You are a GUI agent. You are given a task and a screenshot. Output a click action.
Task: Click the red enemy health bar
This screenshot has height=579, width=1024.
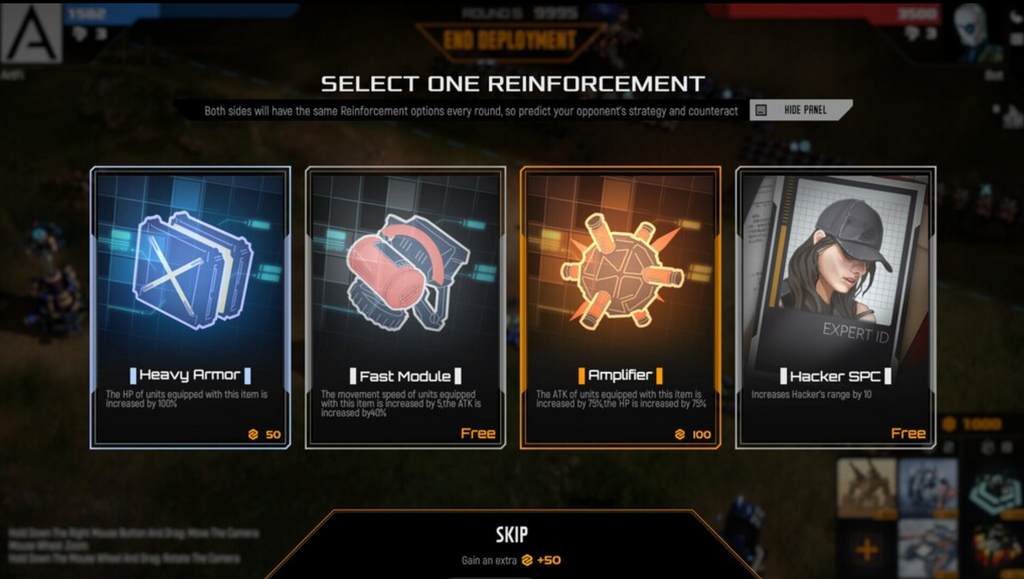click(826, 12)
